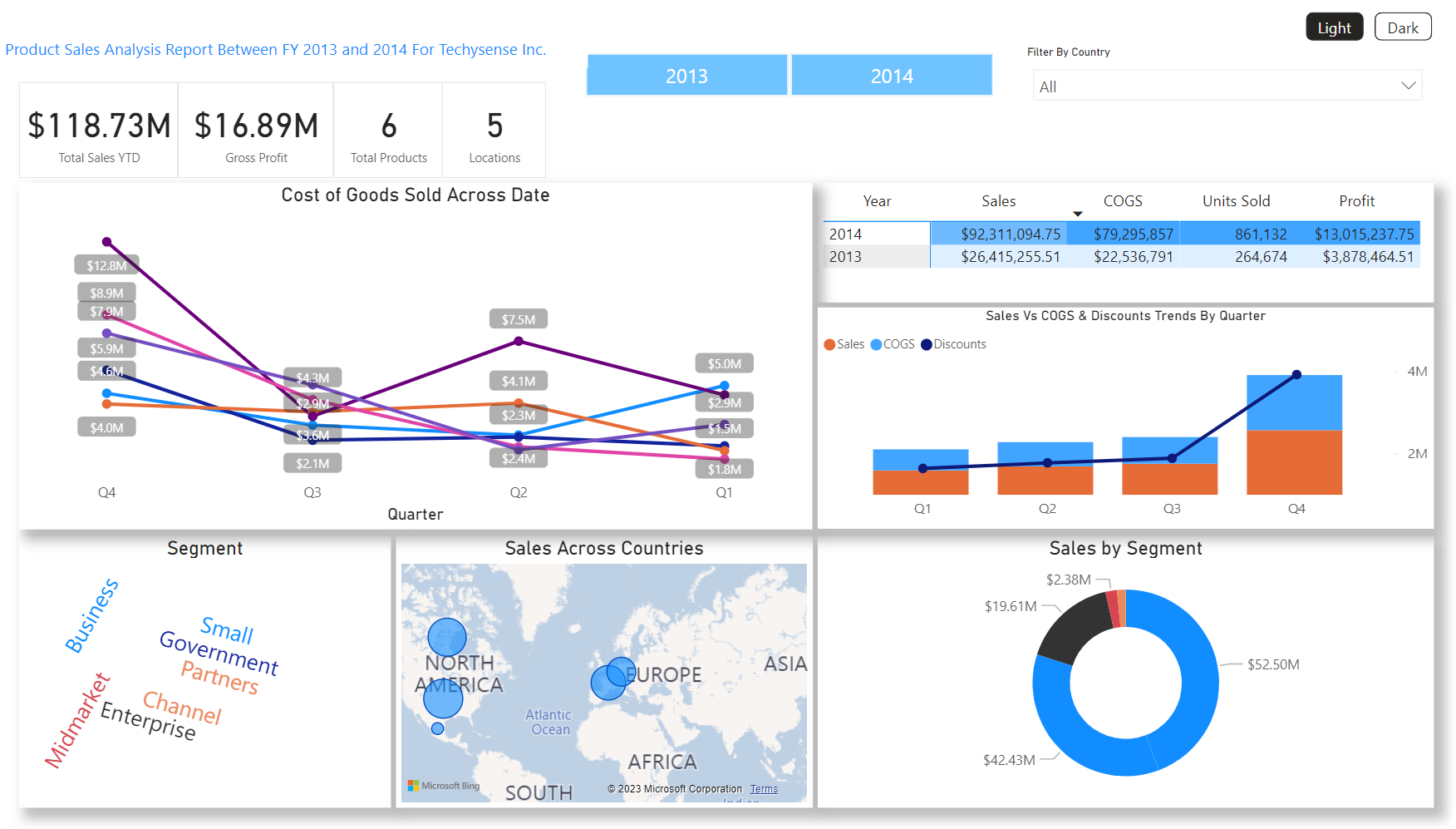The width and height of the screenshot is (1456, 829).
Task: Open the Filter By Country dropdown
Action: [1227, 86]
